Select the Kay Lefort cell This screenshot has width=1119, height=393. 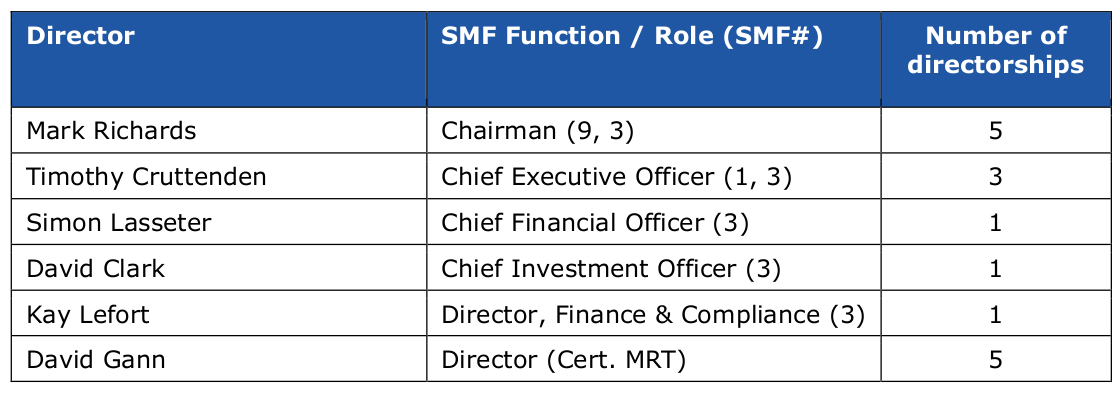(219, 313)
